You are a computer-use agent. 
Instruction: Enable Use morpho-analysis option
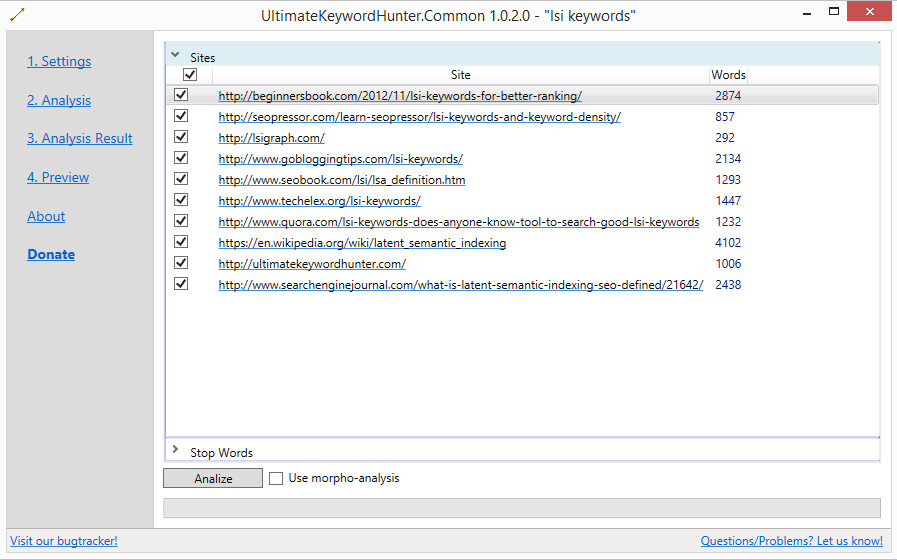click(x=276, y=478)
